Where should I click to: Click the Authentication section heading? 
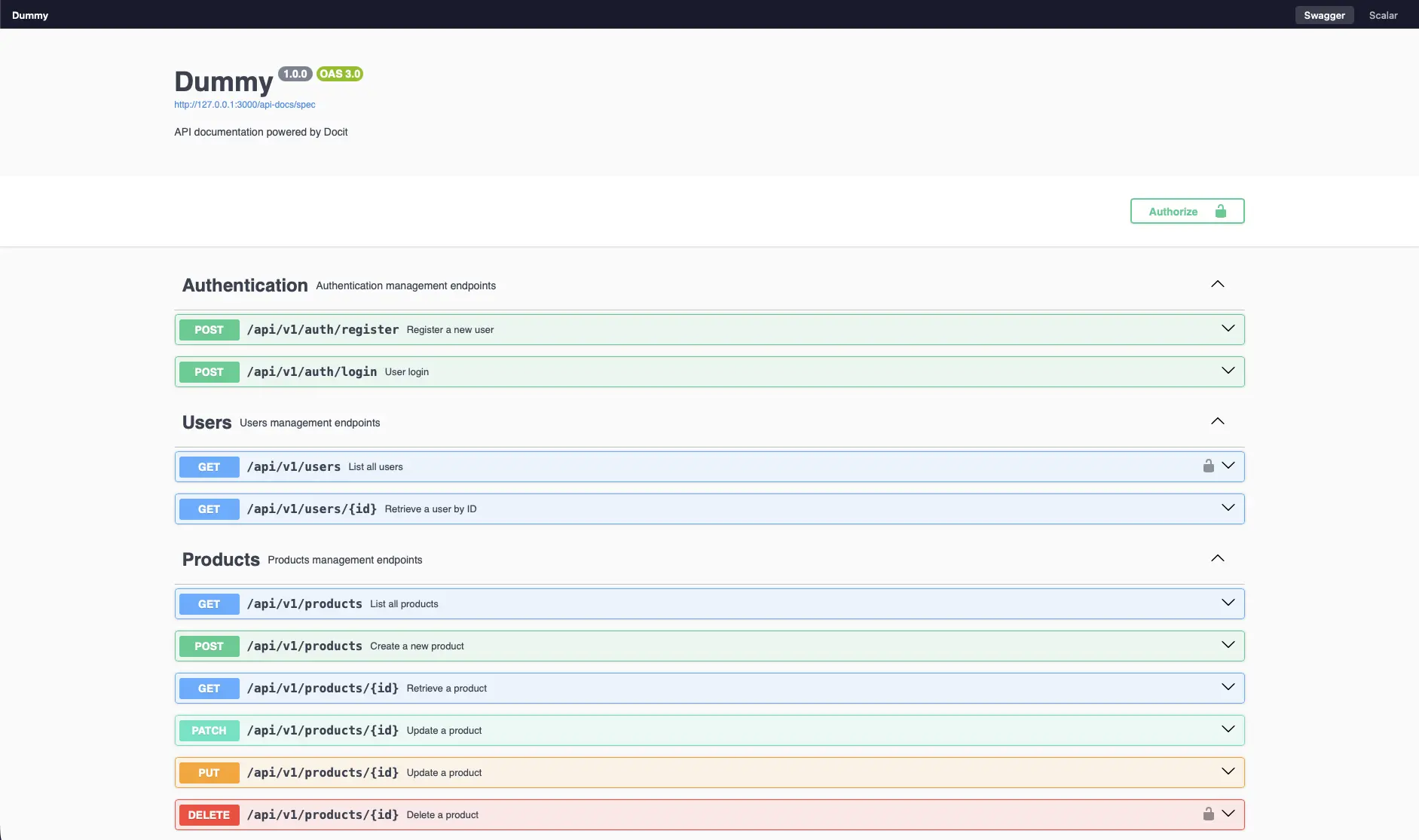coord(245,286)
